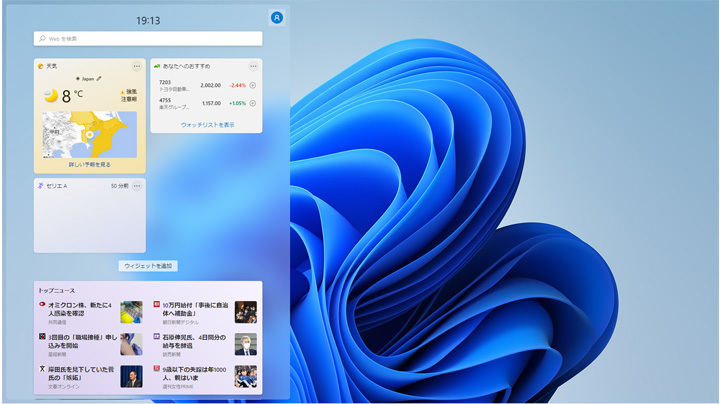
Task: Click the オミクロン株 article source icon
Action: 42,304
